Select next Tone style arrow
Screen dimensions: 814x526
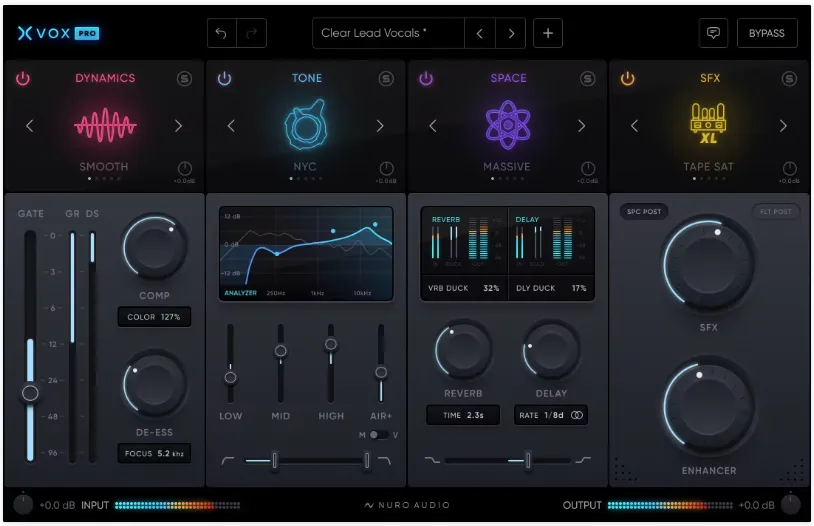[x=380, y=126]
